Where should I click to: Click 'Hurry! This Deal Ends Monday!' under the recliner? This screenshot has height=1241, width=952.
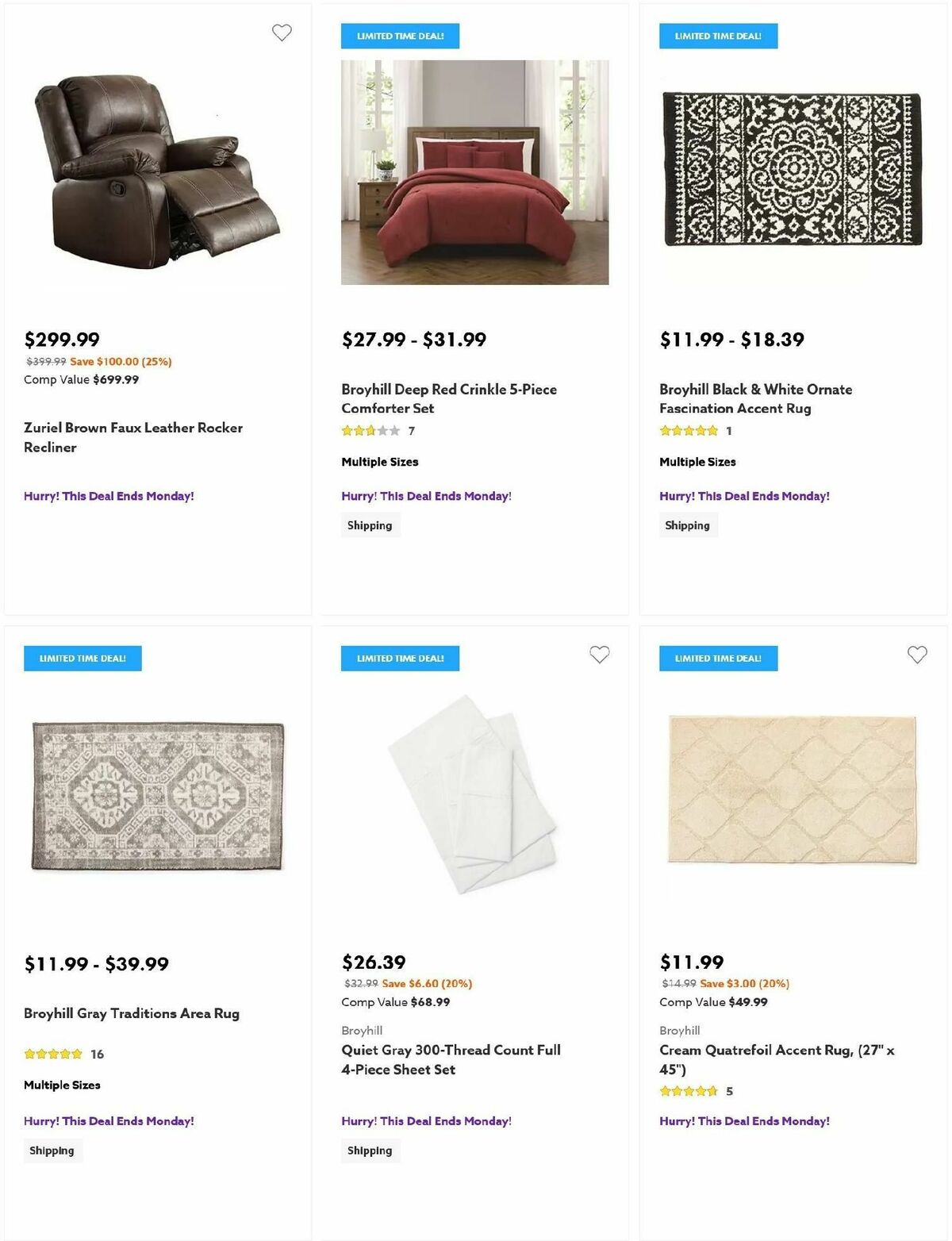108,495
